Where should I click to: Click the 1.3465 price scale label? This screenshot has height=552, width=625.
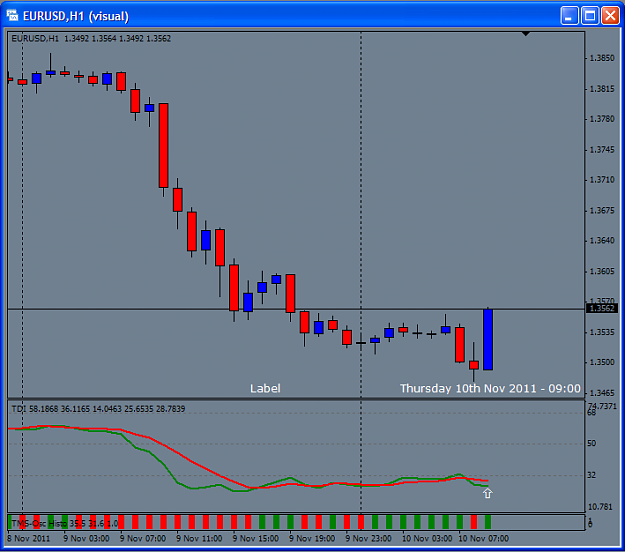click(602, 393)
